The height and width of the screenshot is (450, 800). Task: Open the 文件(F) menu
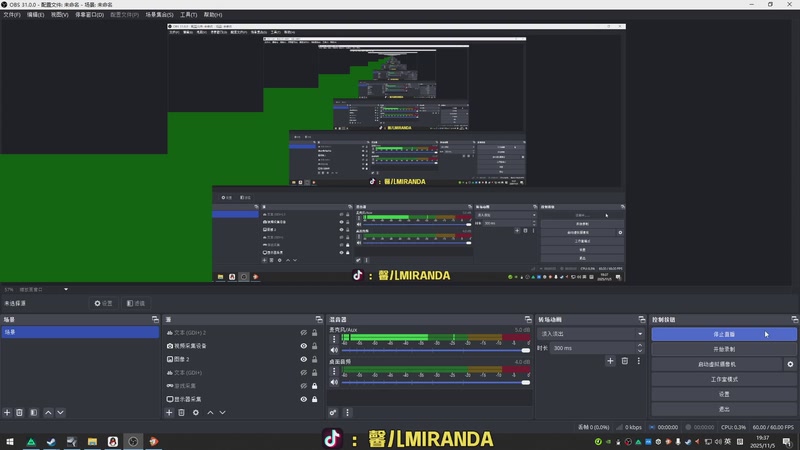click(12, 15)
